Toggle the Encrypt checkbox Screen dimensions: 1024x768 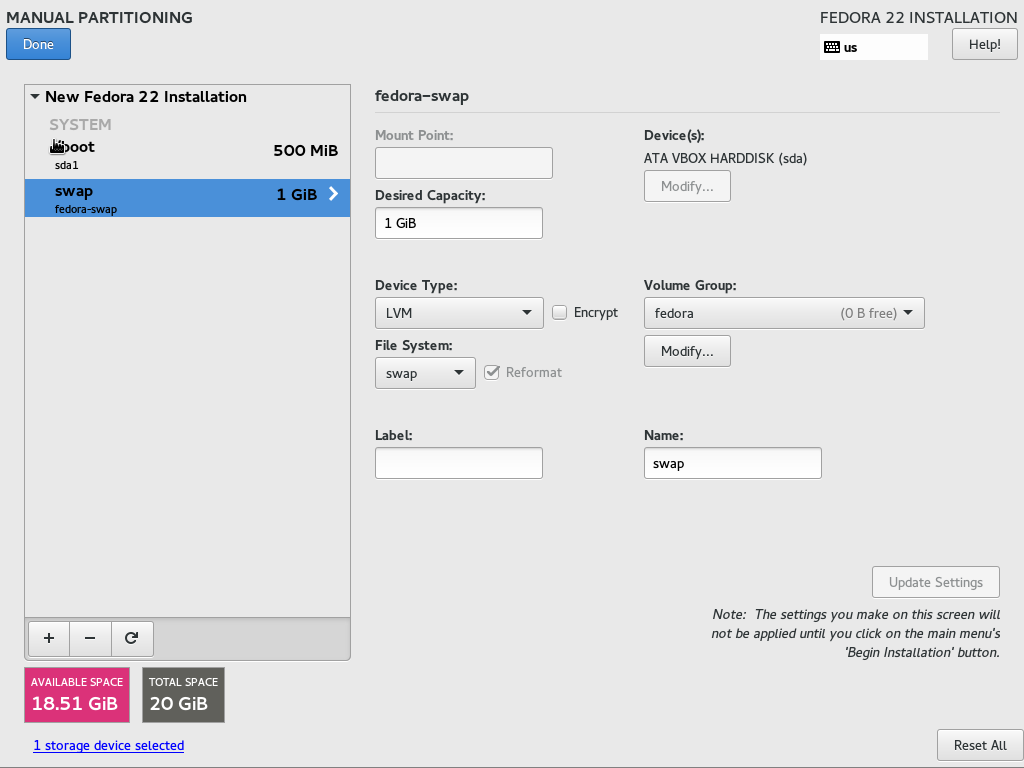pos(560,313)
